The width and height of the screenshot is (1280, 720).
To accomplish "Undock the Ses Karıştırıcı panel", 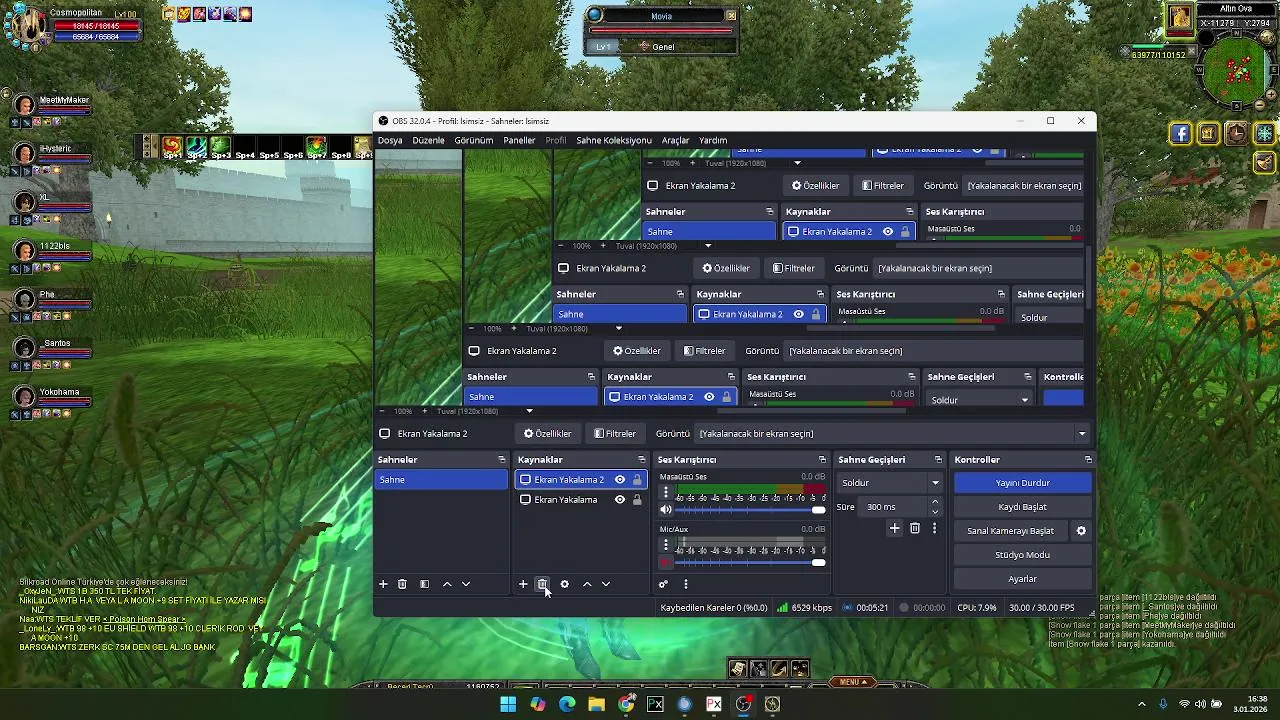I will (x=822, y=460).
